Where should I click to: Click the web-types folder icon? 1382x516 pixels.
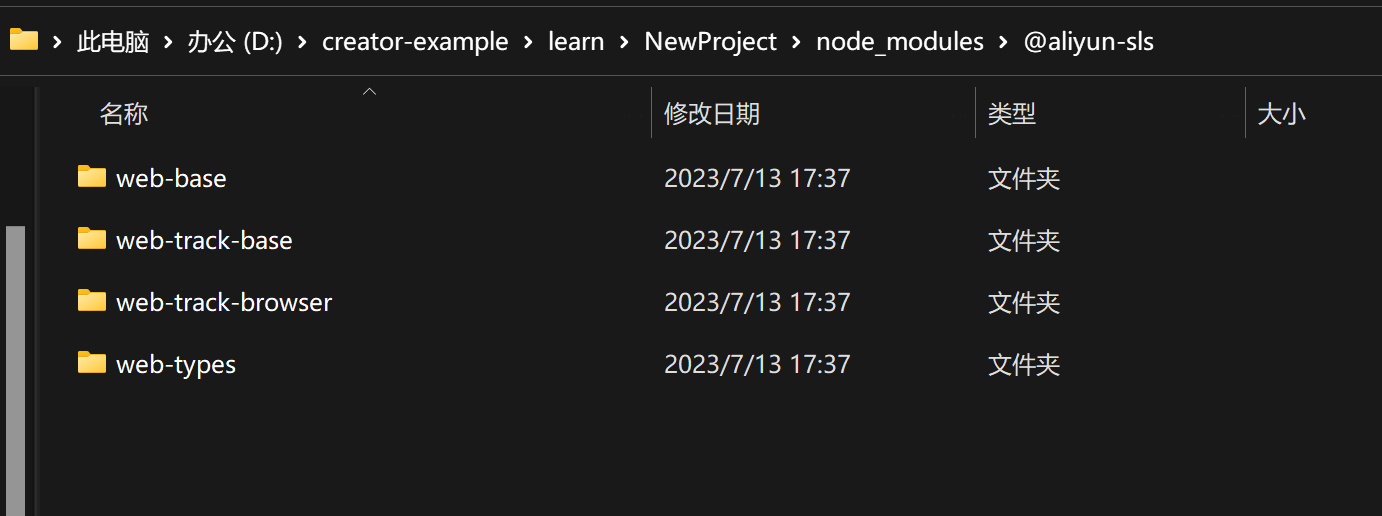point(92,363)
